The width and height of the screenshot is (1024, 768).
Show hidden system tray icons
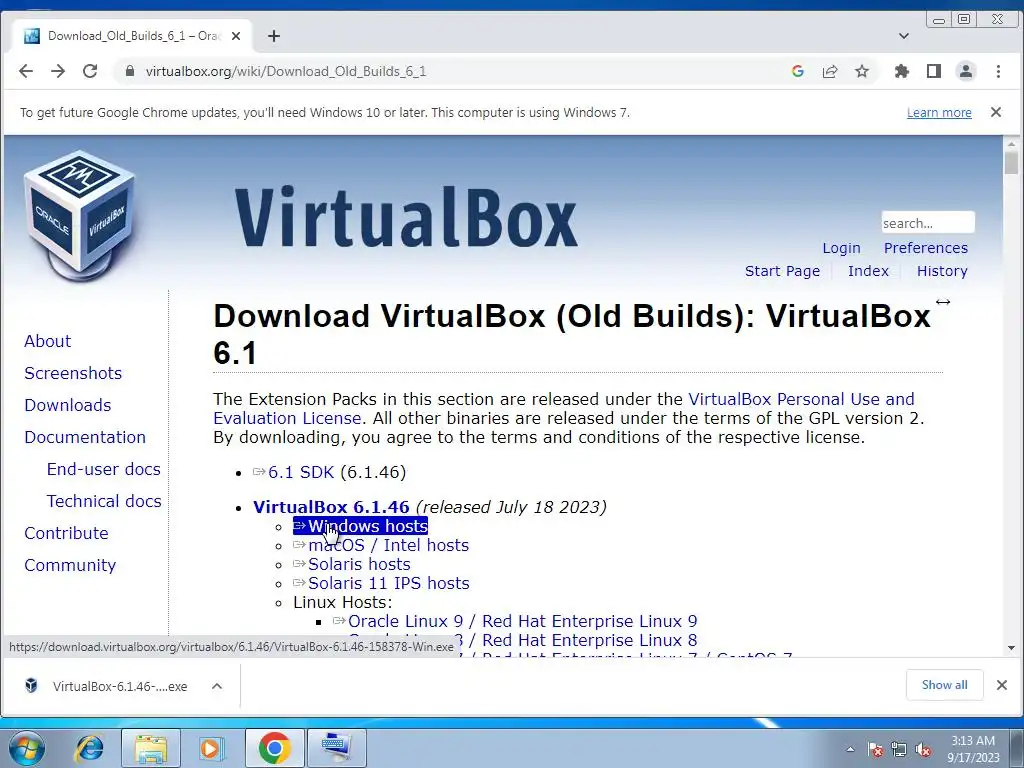pos(850,750)
